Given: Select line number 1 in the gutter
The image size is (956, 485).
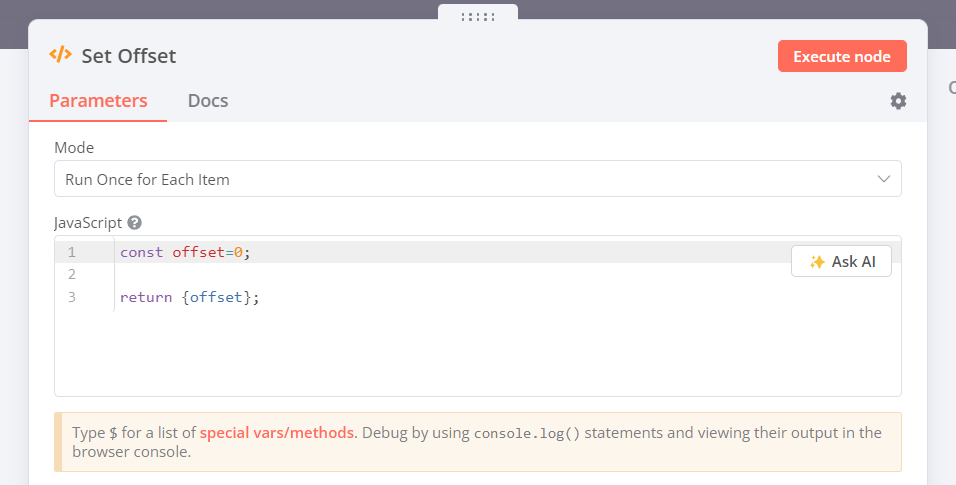Looking at the screenshot, I should point(72,253).
